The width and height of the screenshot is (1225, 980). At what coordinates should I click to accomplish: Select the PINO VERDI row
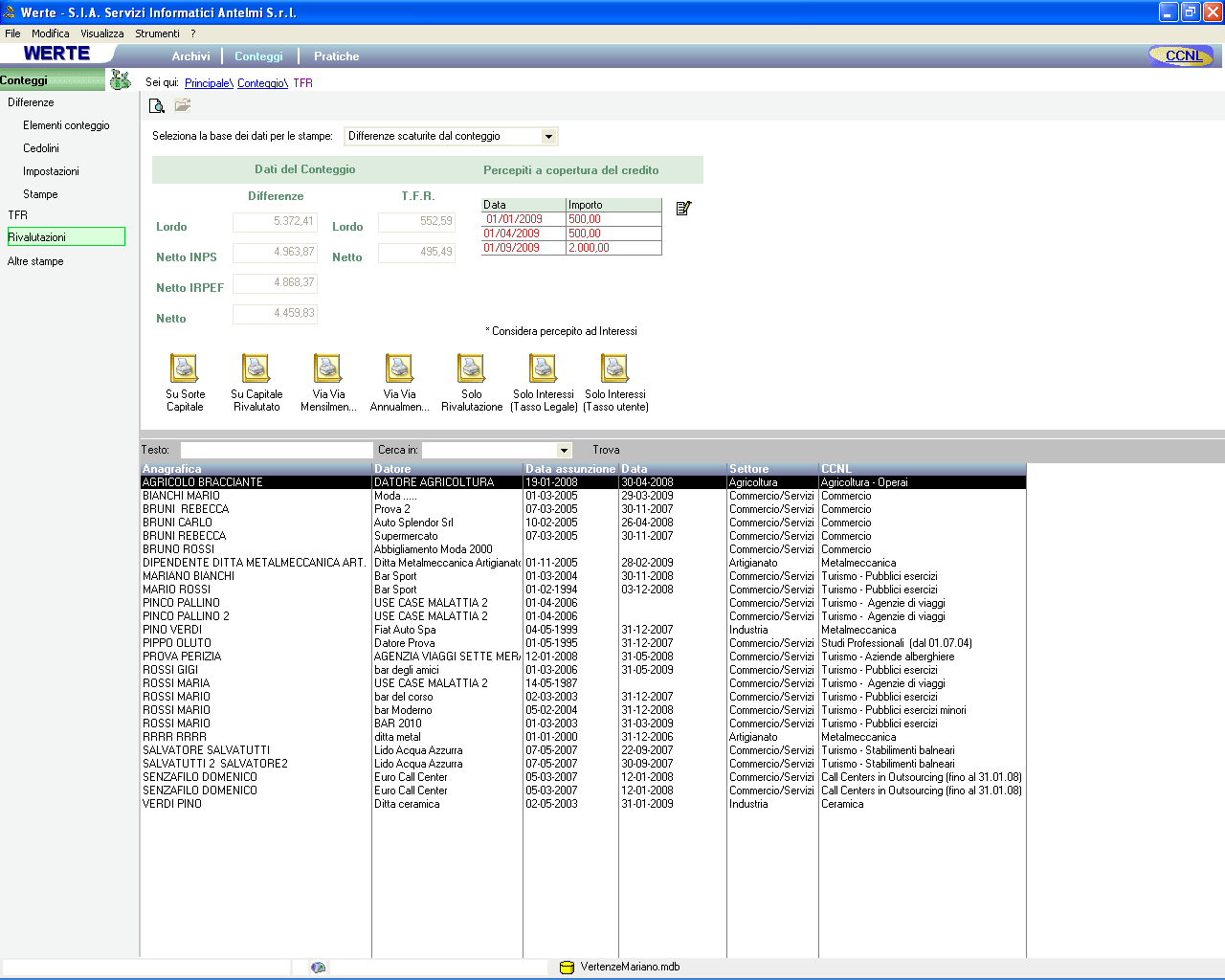[x=583, y=630]
